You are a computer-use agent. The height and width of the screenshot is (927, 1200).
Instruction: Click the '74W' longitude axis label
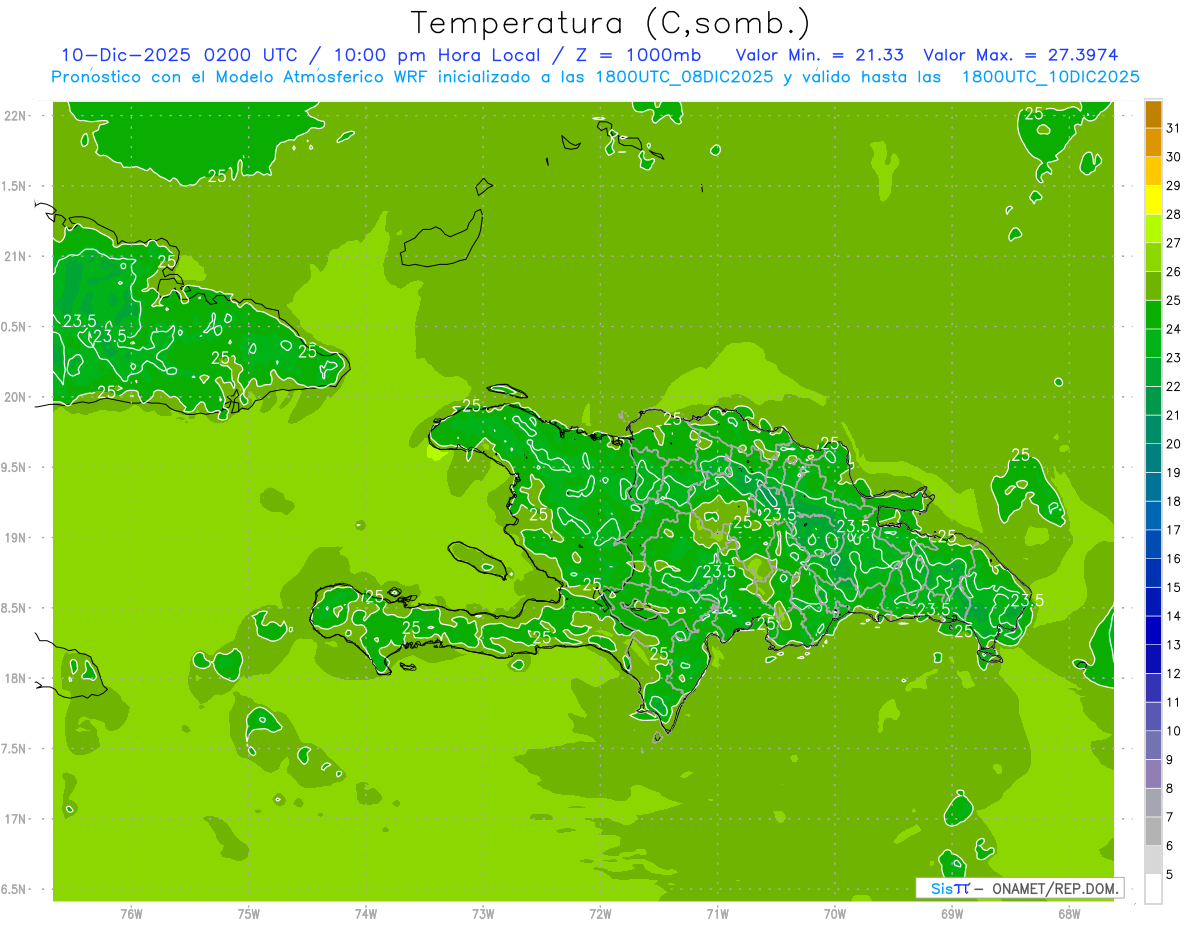[366, 914]
